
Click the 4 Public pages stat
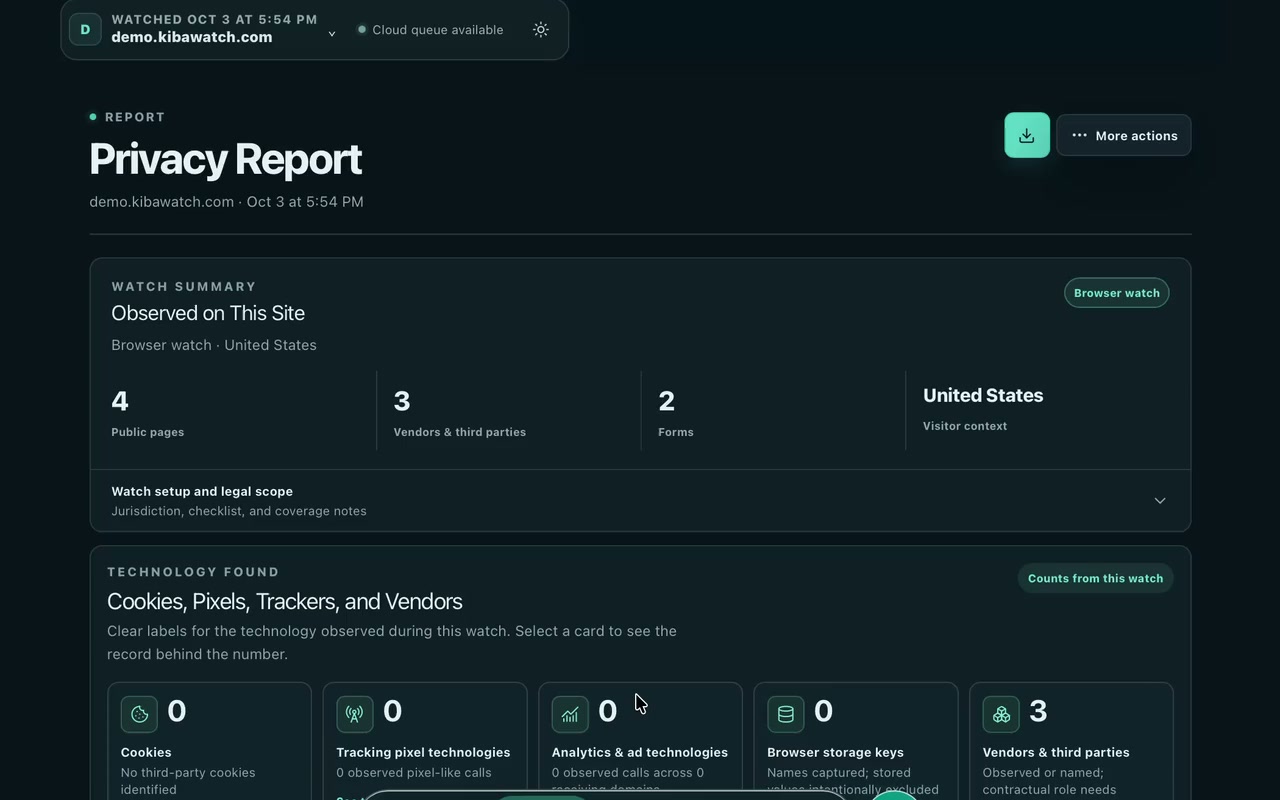(x=147, y=412)
